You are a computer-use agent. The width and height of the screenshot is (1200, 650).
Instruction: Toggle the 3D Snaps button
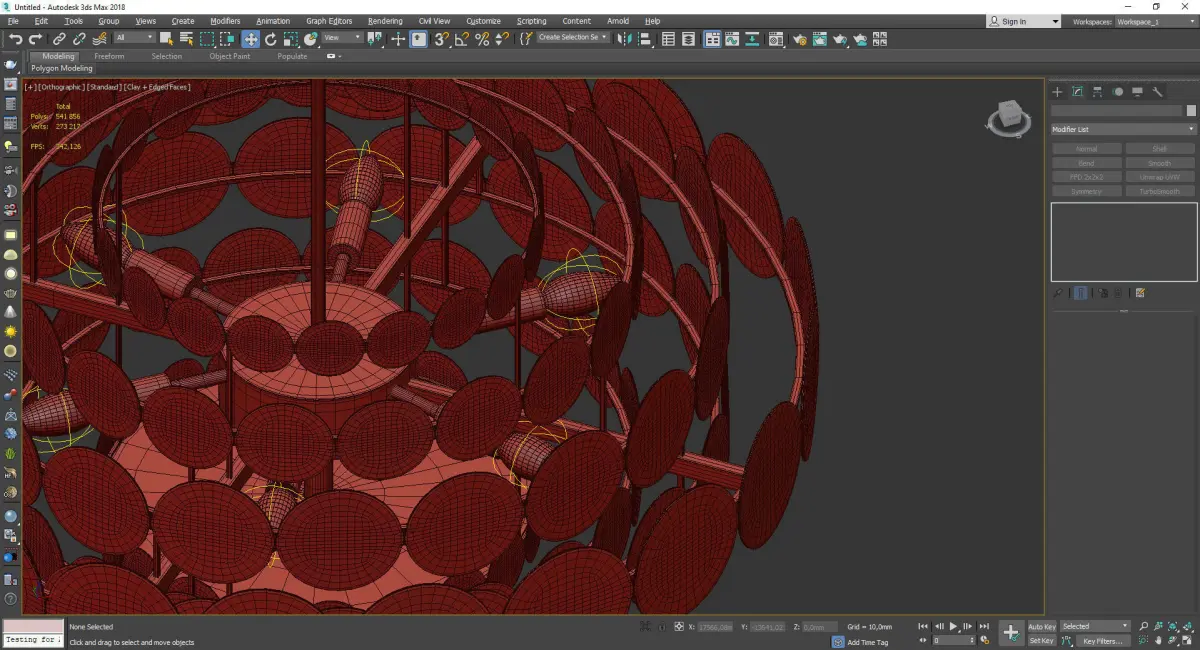click(x=440, y=39)
